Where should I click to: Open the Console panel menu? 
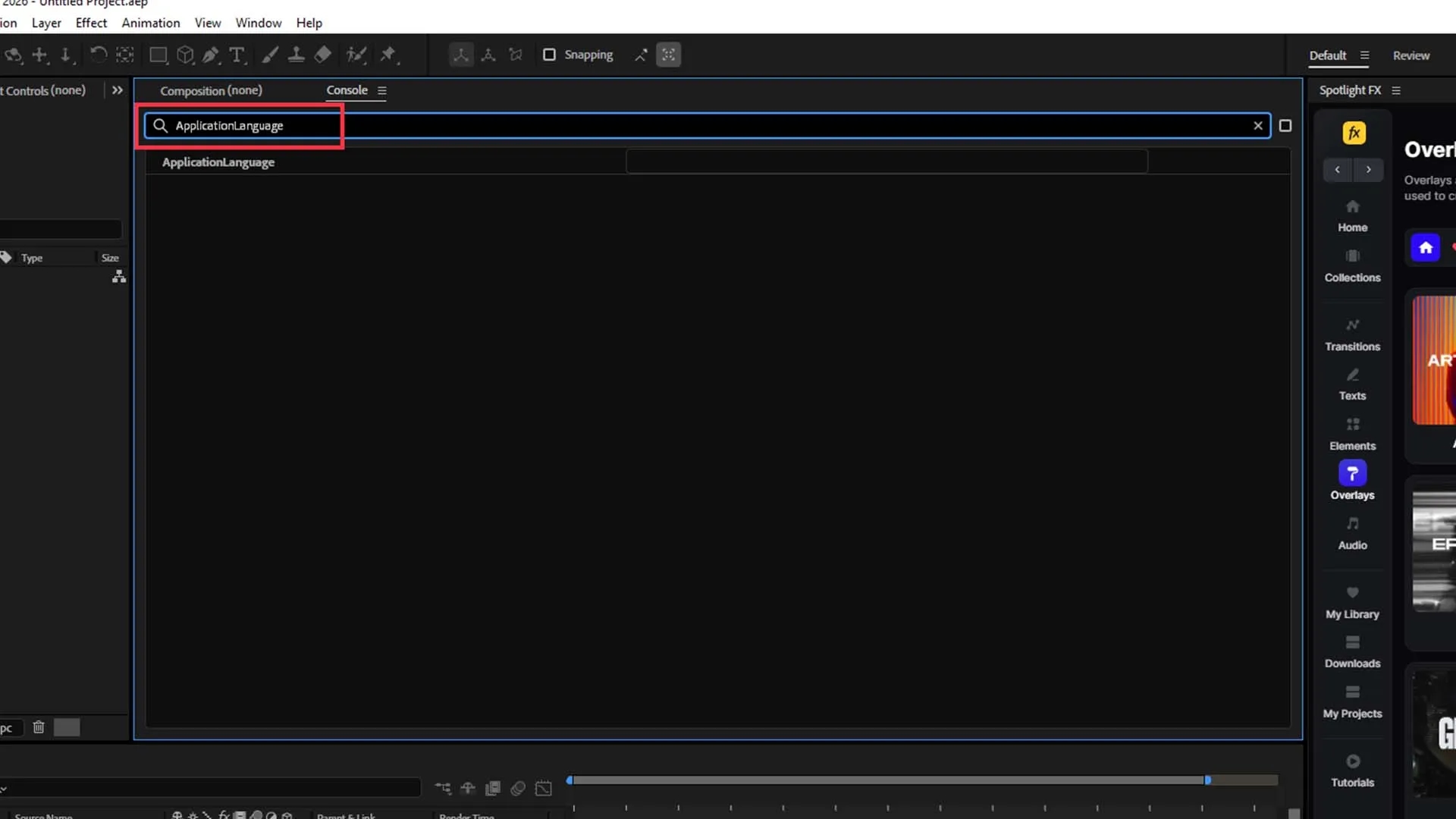coord(382,91)
